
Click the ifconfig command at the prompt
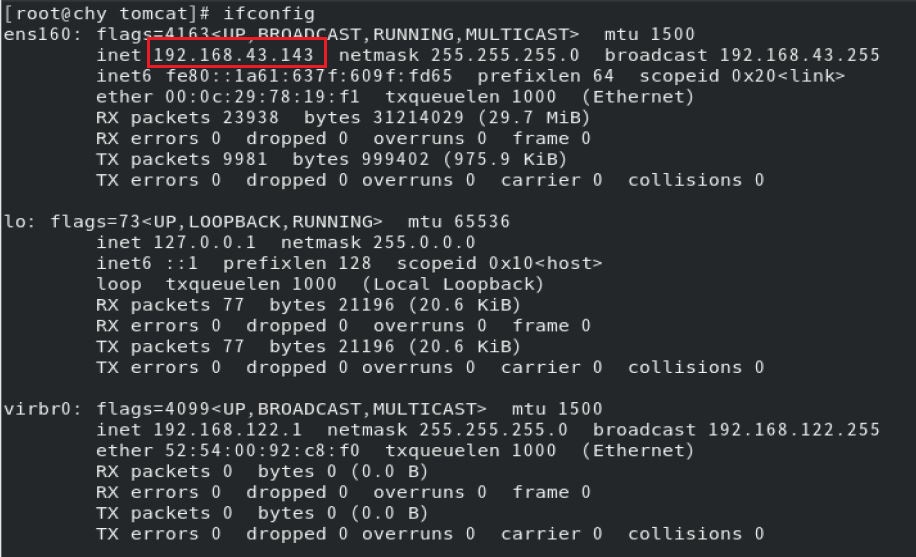[269, 13]
